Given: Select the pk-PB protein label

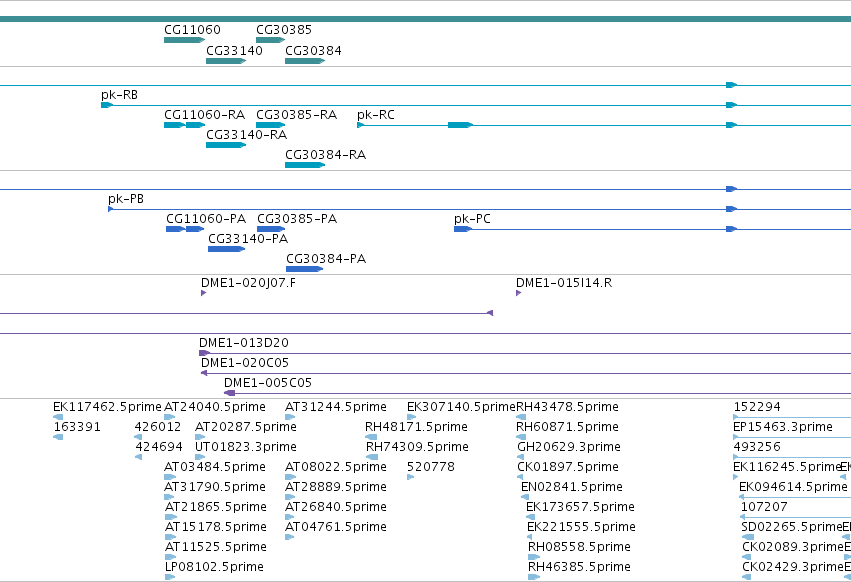Looking at the screenshot, I should (126, 199).
